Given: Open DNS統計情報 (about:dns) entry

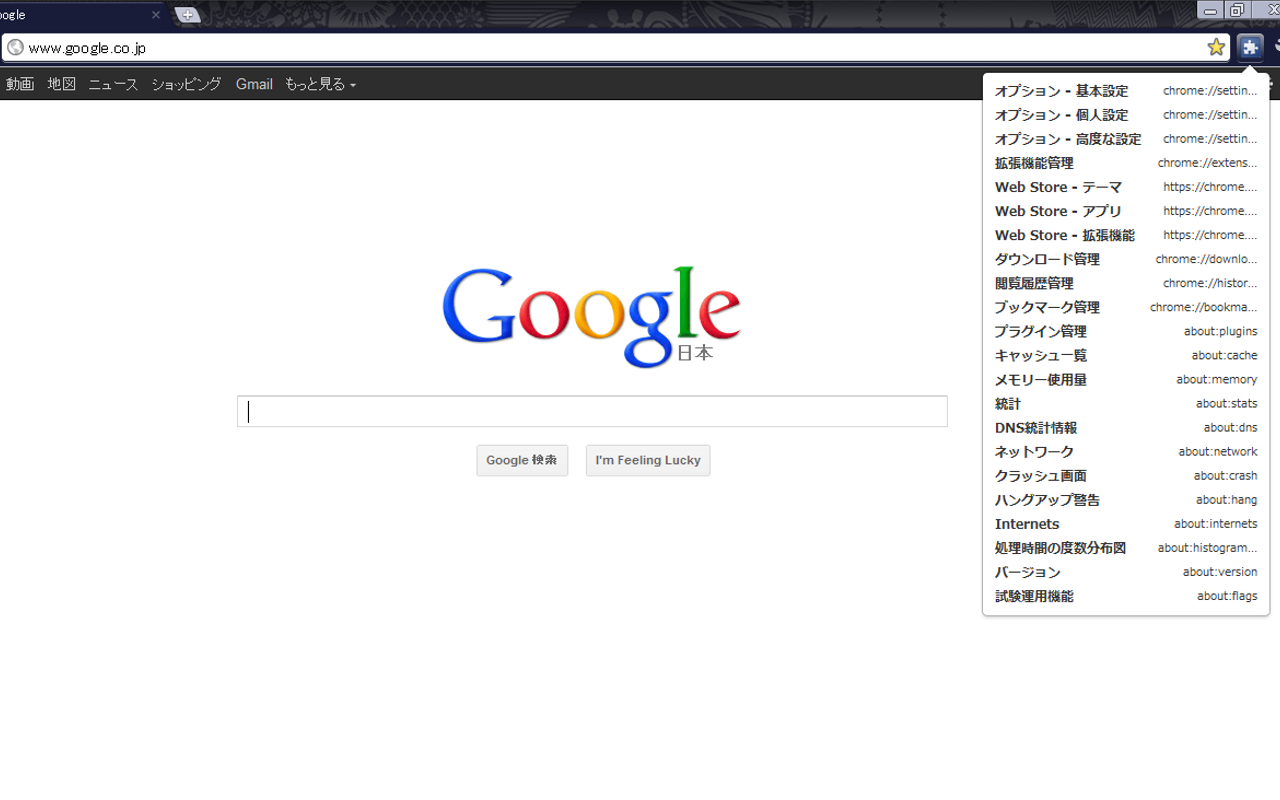Looking at the screenshot, I should tap(1126, 428).
